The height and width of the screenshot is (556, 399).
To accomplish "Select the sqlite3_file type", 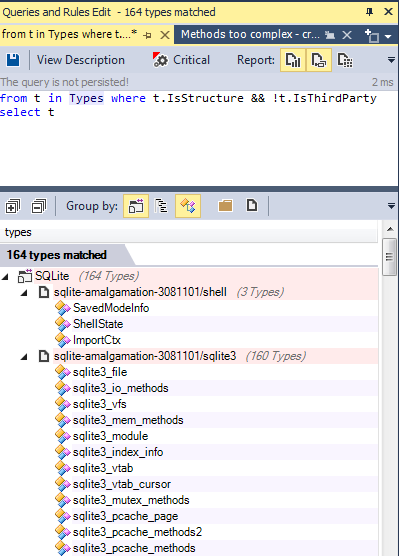I will [100, 372].
